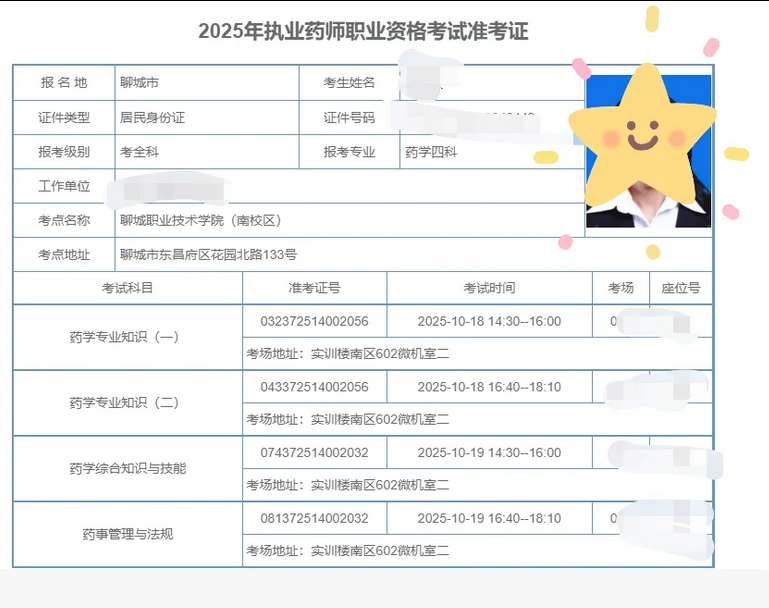
Task: Click the 药学四科 specialty value
Action: pyautogui.click(x=431, y=152)
